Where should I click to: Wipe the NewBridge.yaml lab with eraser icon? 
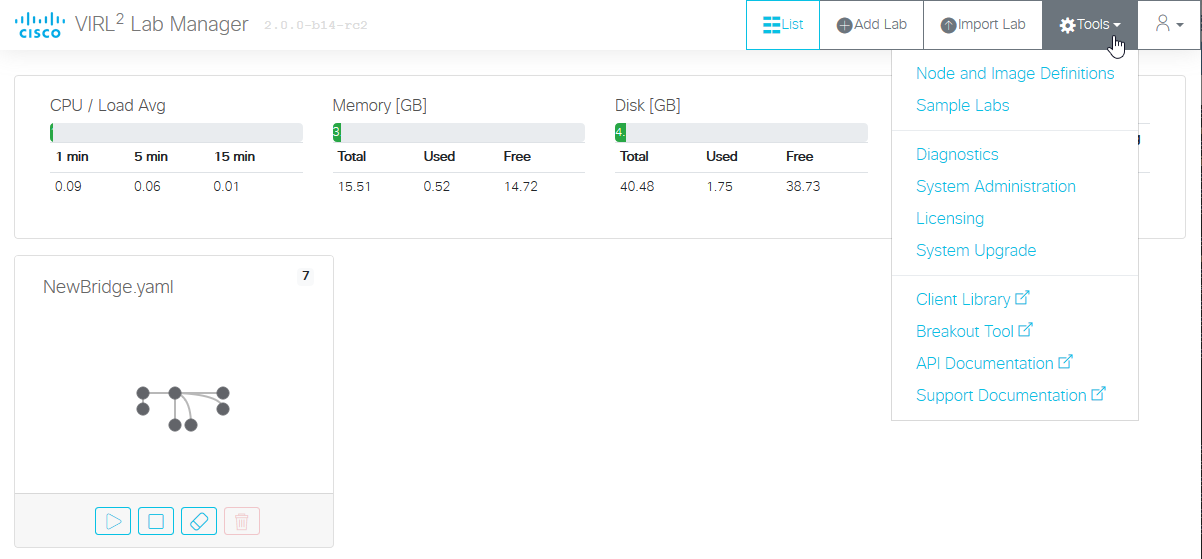(199, 521)
